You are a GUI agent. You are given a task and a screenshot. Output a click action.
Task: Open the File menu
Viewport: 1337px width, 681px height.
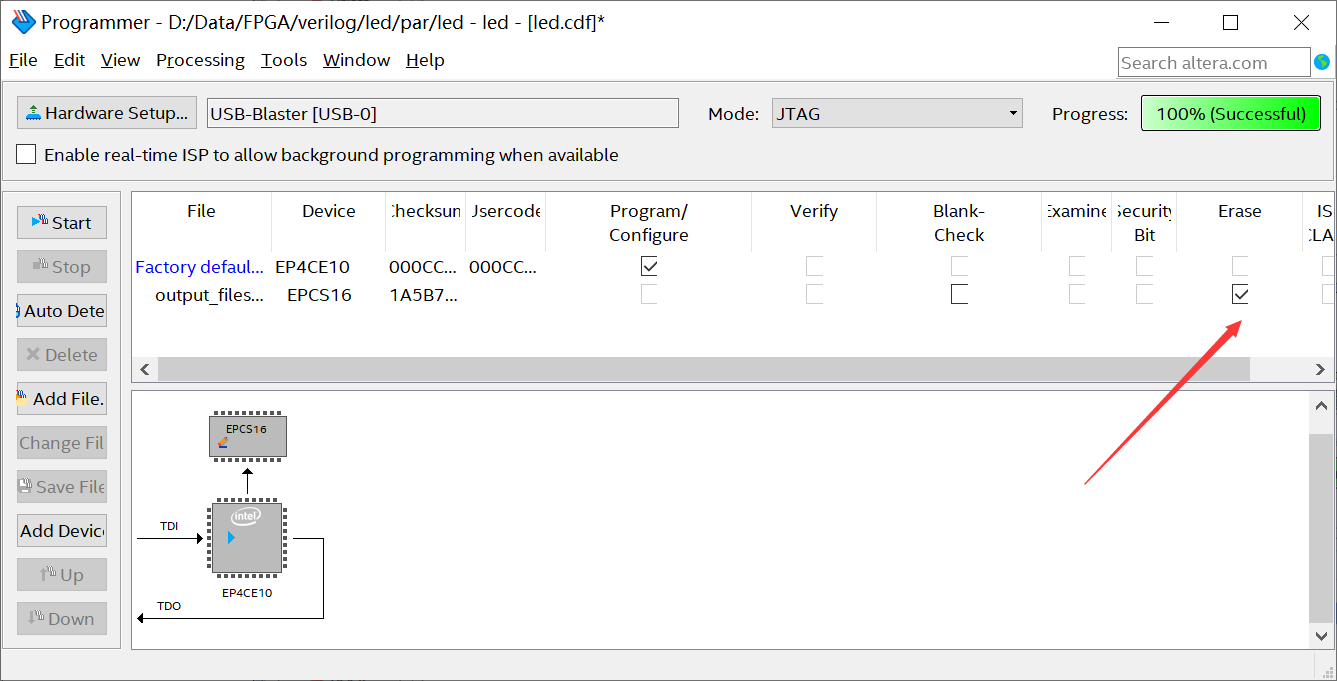pos(23,60)
